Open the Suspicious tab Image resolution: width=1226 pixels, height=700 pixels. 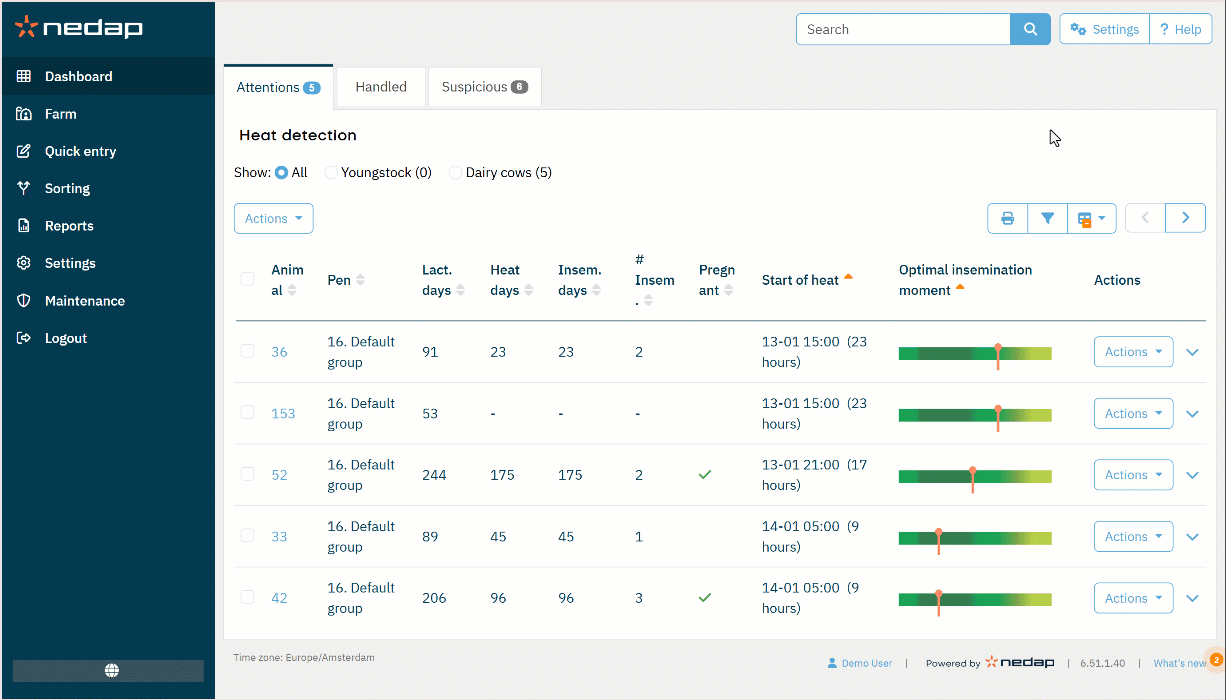484,87
